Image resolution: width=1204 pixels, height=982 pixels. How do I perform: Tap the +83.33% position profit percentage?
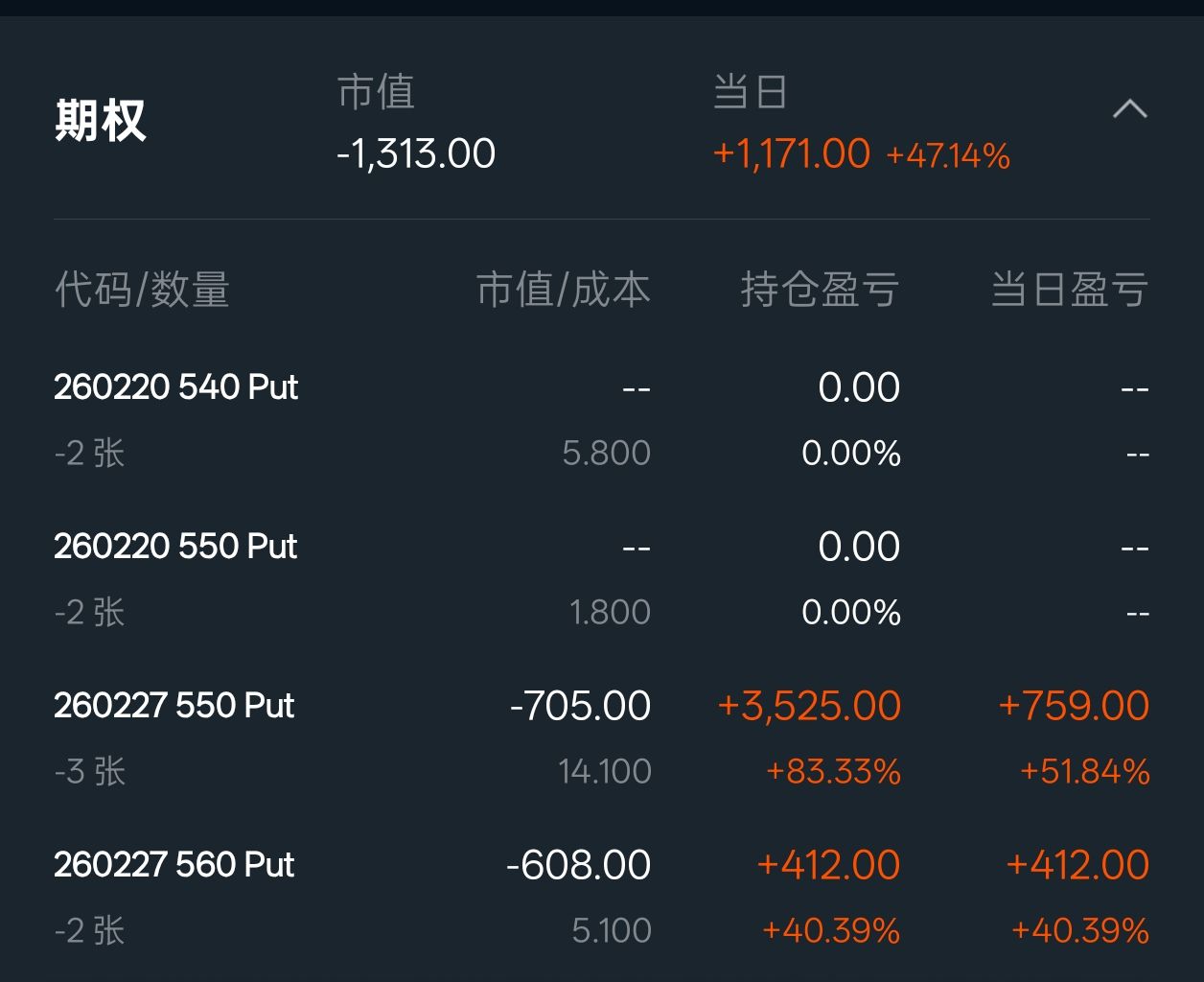[x=833, y=771]
